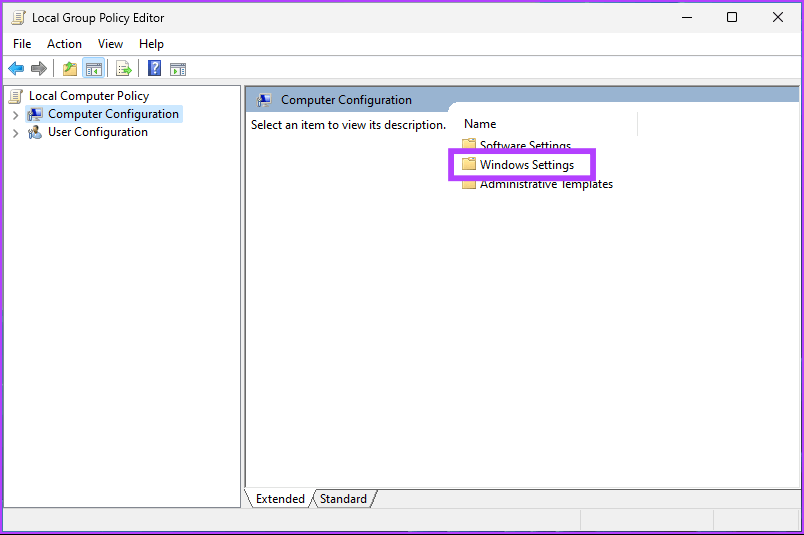804x535 pixels.
Task: Click the User Configuration tree icon
Action: 35,132
